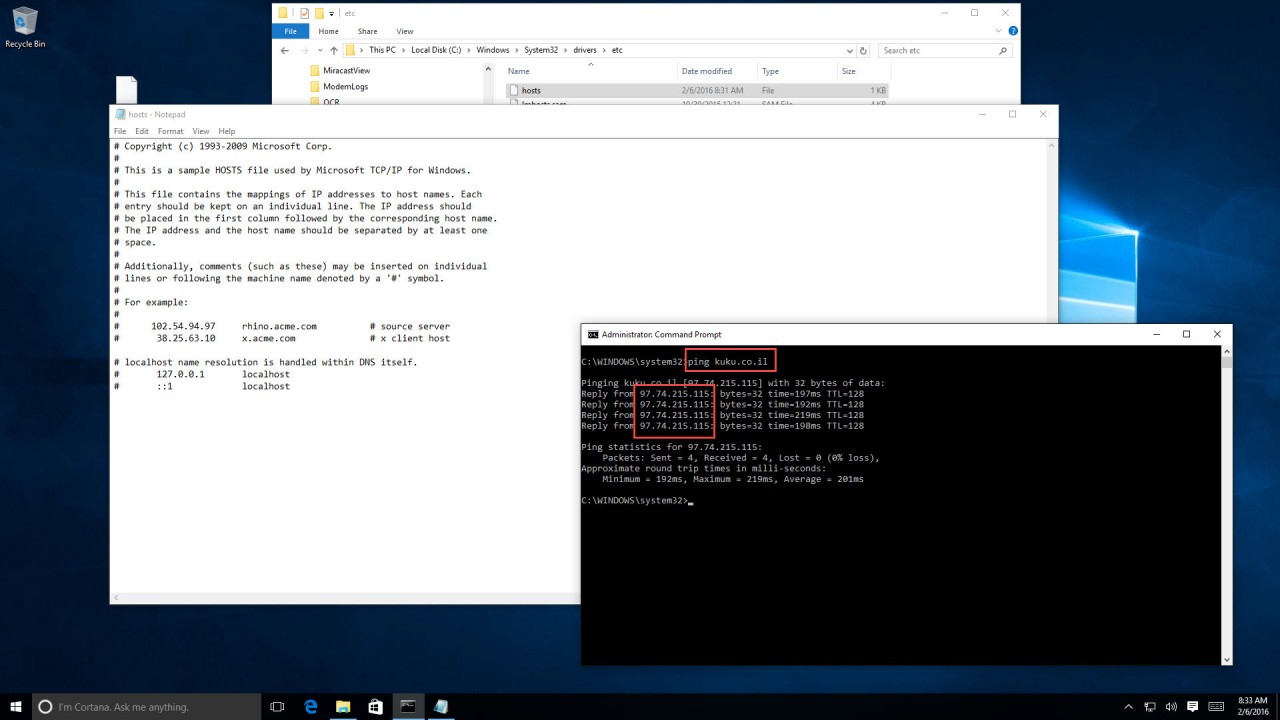
Task: Click the volume icon in system tray
Action: coord(1171,706)
